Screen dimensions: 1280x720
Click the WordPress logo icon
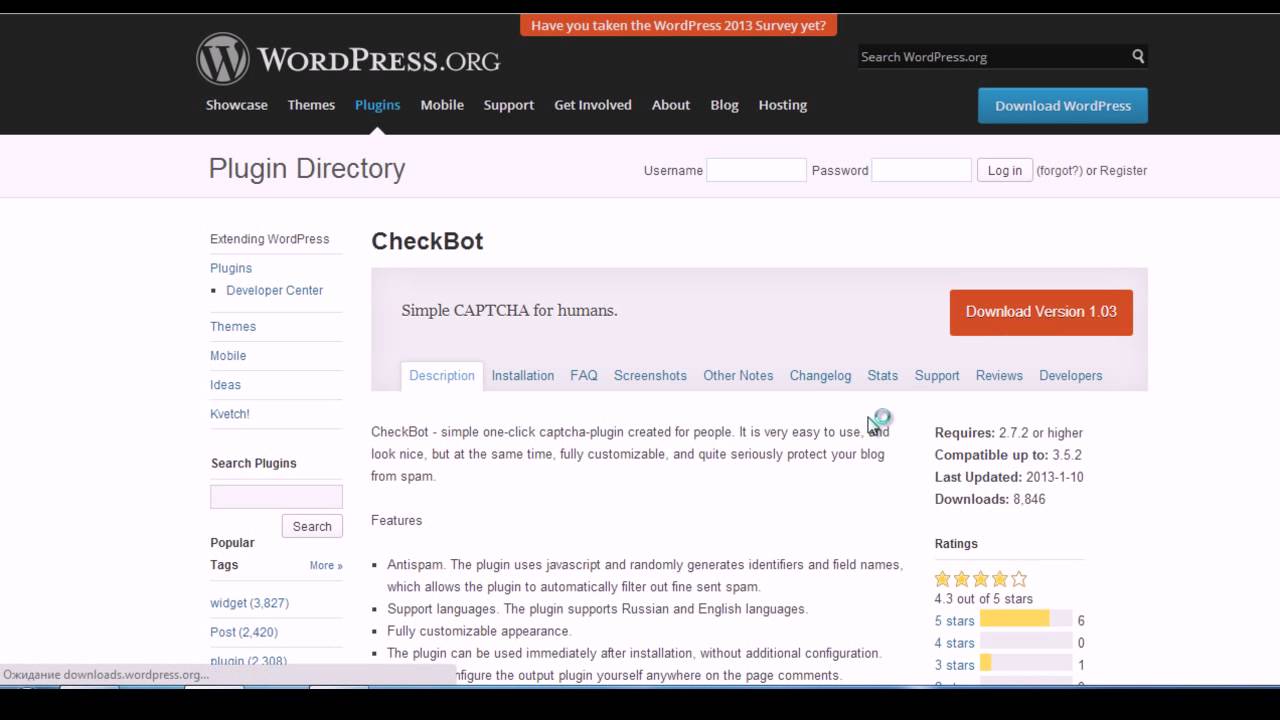pos(222,59)
